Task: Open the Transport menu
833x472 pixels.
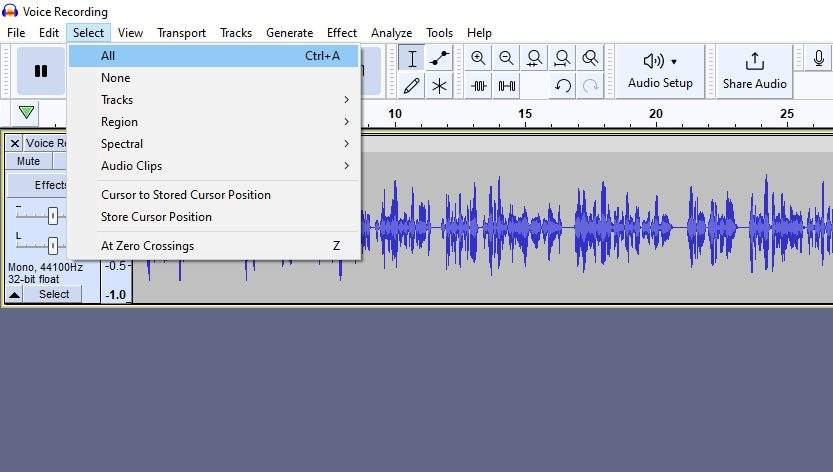Action: [x=181, y=33]
